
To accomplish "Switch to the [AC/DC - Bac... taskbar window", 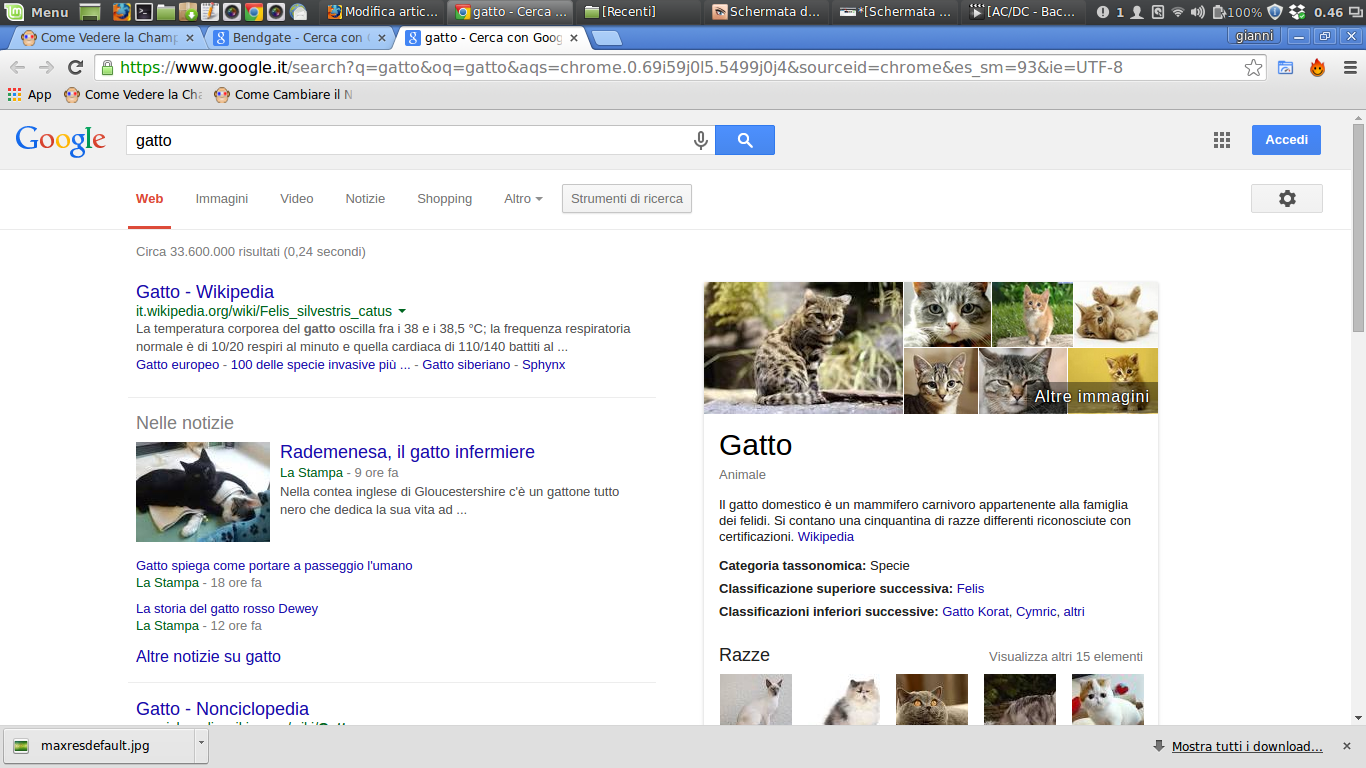I will (1023, 12).
